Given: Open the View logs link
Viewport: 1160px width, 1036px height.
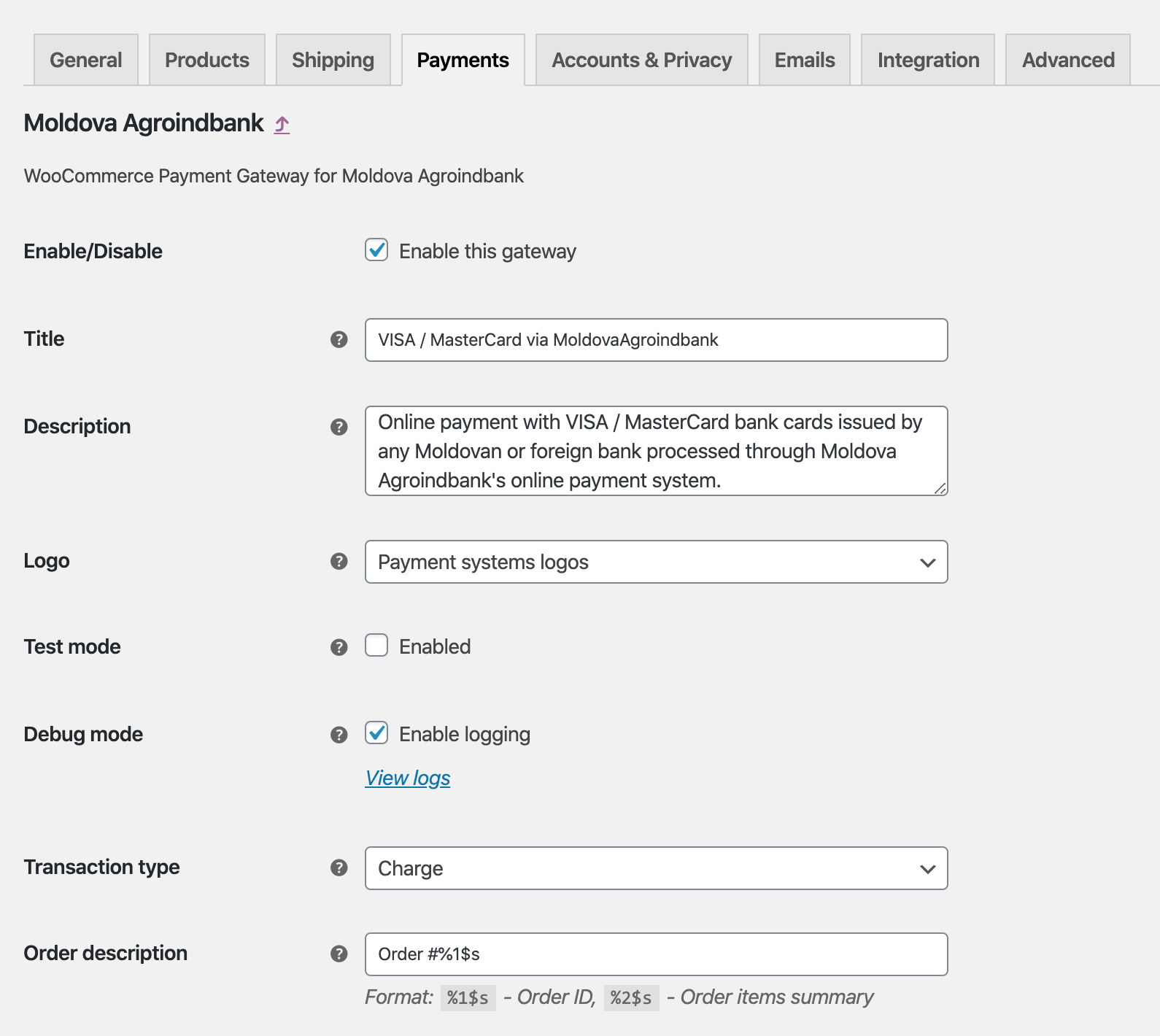Looking at the screenshot, I should [x=408, y=778].
